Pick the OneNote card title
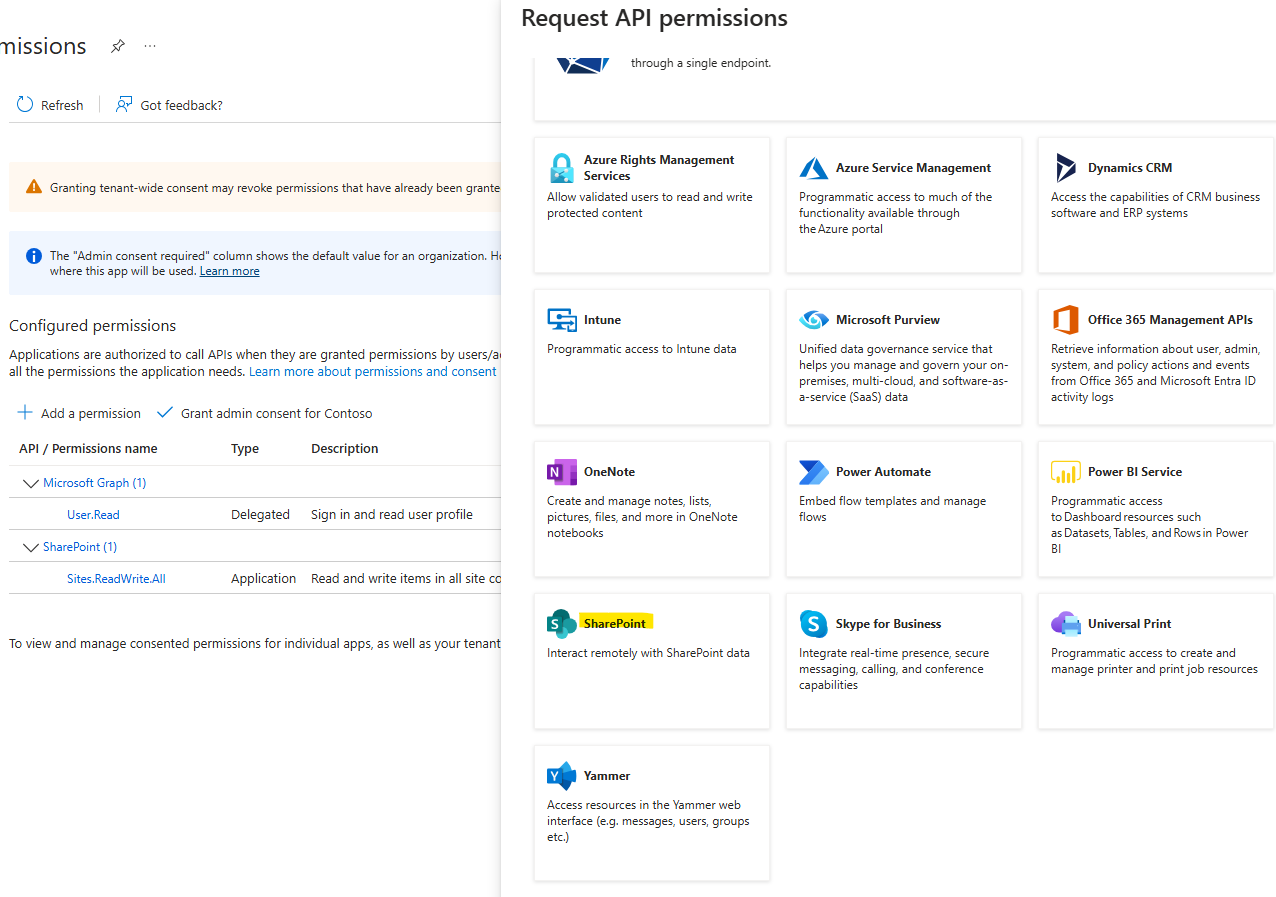This screenshot has height=897, width=1276. (x=609, y=472)
